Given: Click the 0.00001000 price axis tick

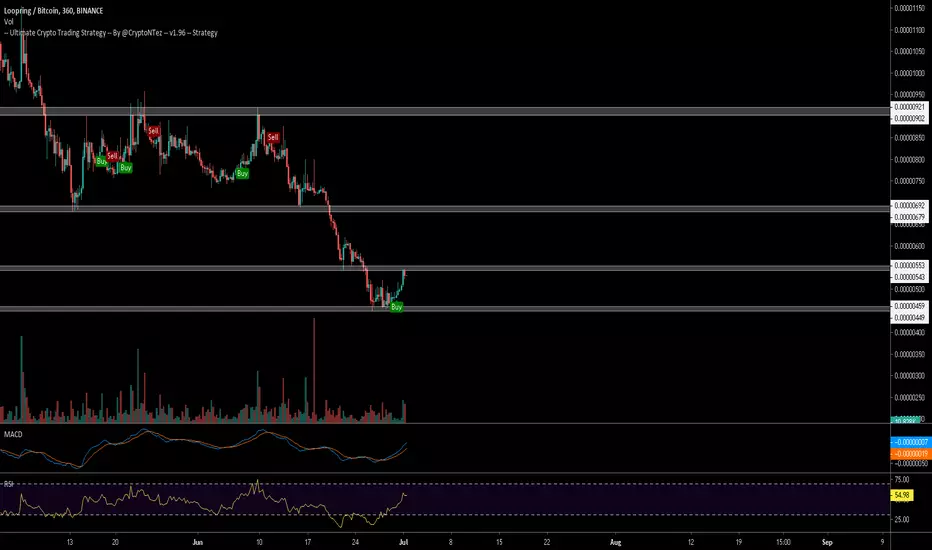Looking at the screenshot, I should coord(911,73).
